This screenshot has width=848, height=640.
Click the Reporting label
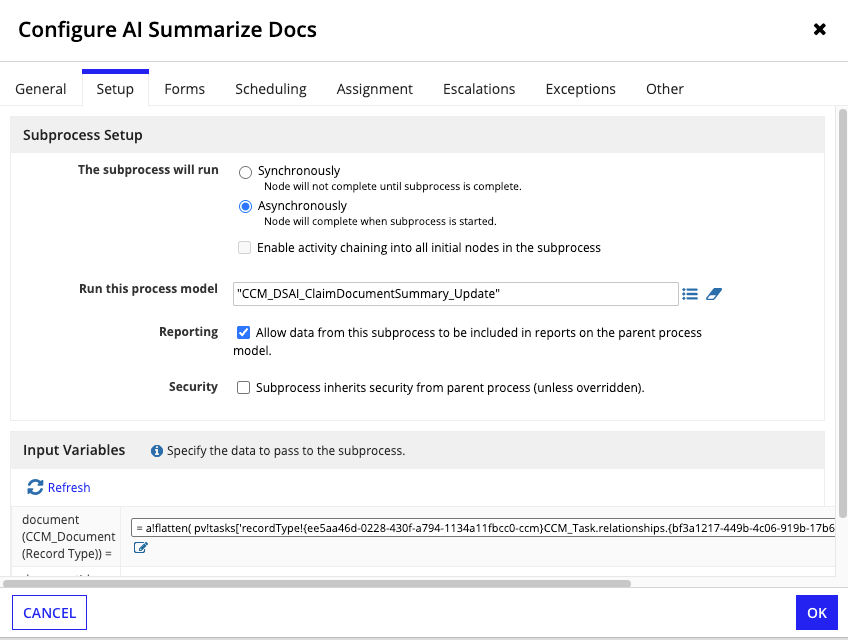coord(188,332)
